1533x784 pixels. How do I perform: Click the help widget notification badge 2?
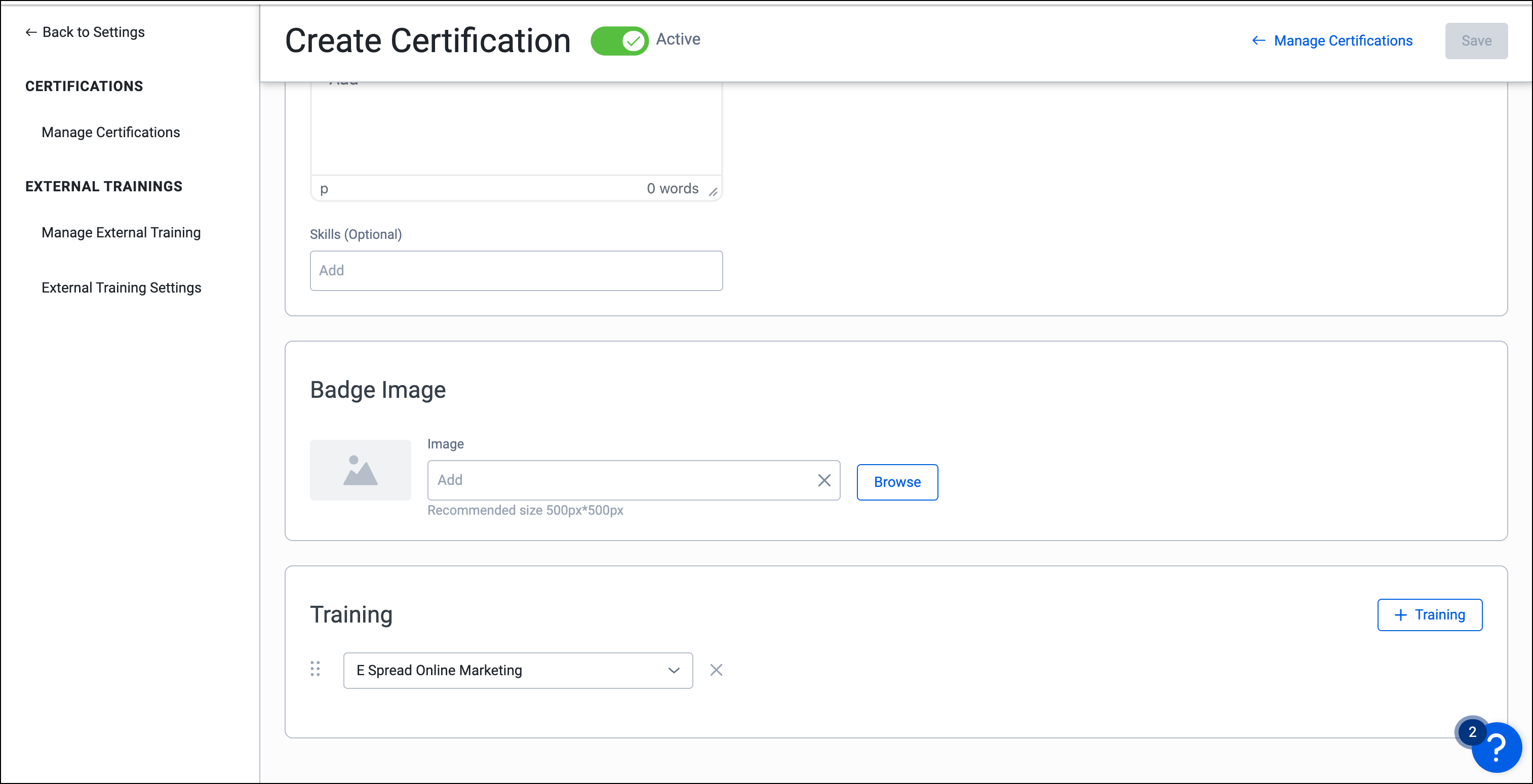coord(1472,732)
